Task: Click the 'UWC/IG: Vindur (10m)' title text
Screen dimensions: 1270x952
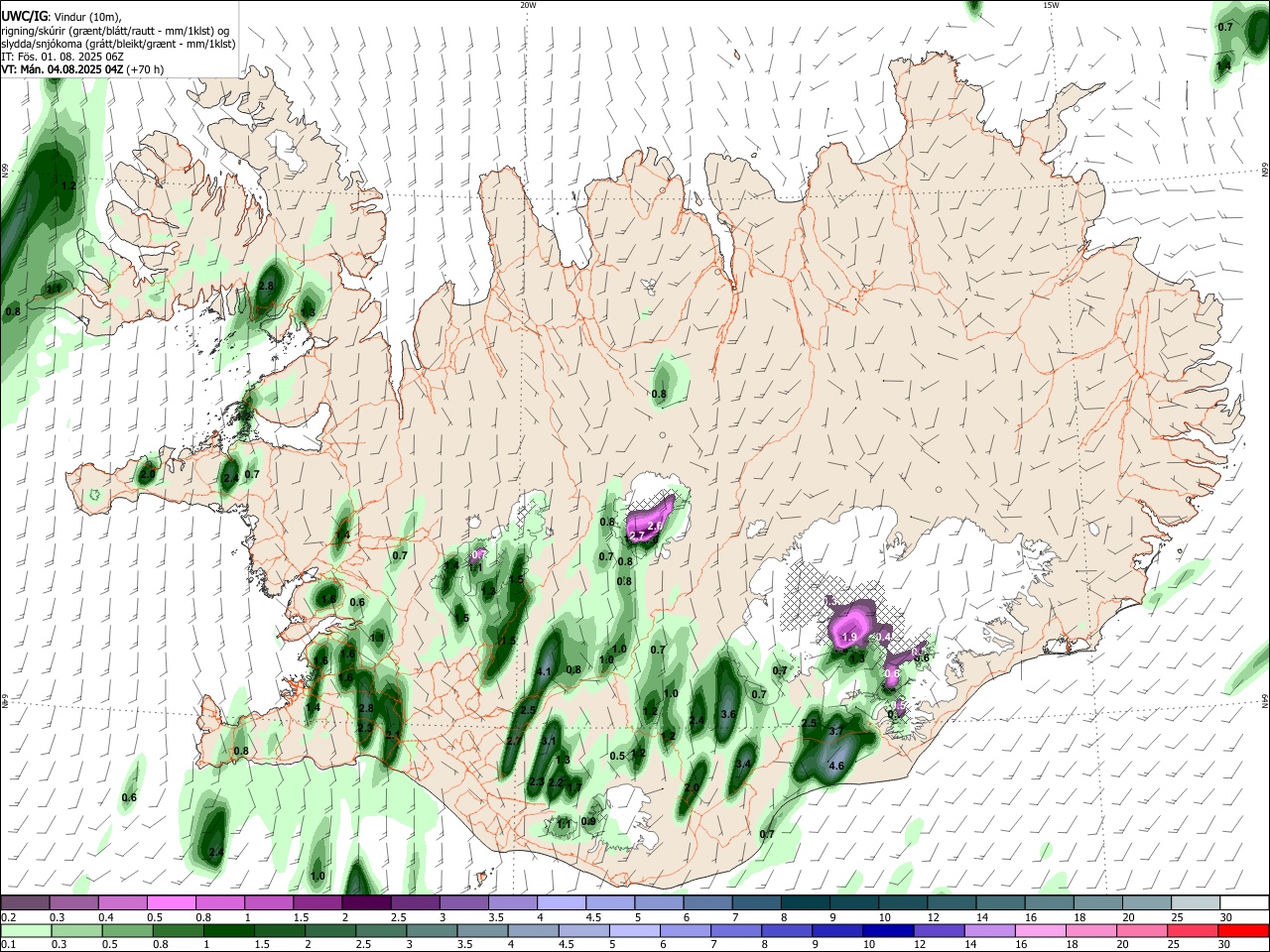Action: click(x=61, y=16)
